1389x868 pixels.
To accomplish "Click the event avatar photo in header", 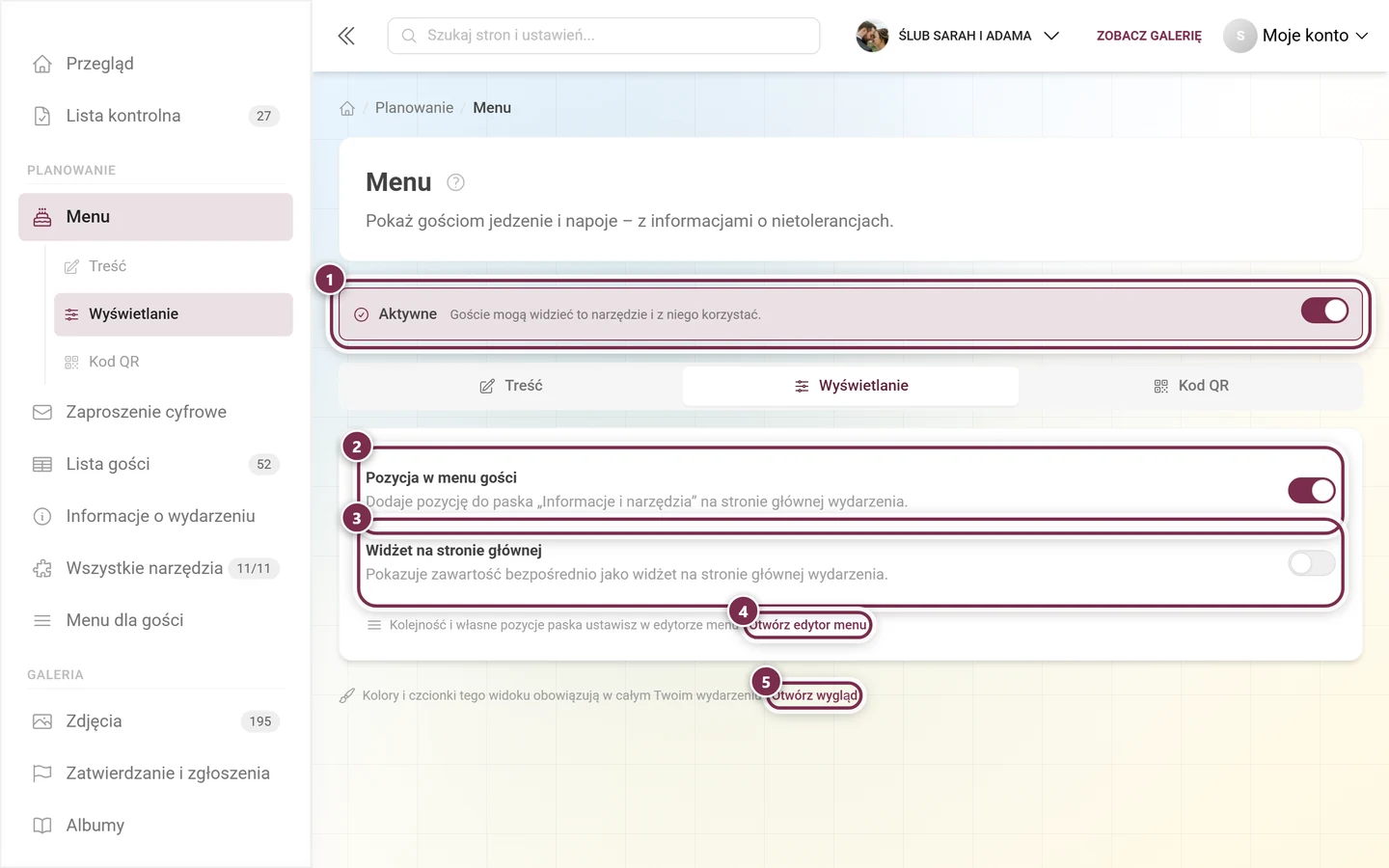I will (x=872, y=36).
